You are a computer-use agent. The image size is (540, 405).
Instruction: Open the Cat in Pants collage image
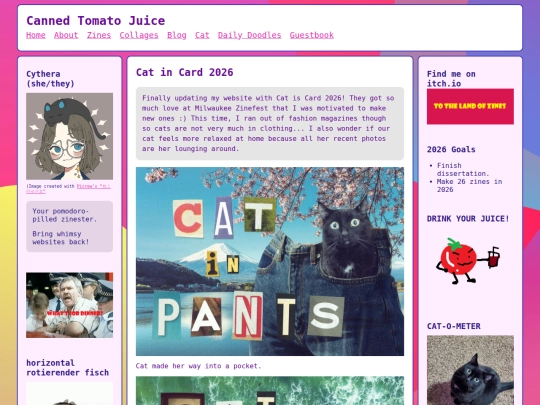pyautogui.click(x=270, y=261)
